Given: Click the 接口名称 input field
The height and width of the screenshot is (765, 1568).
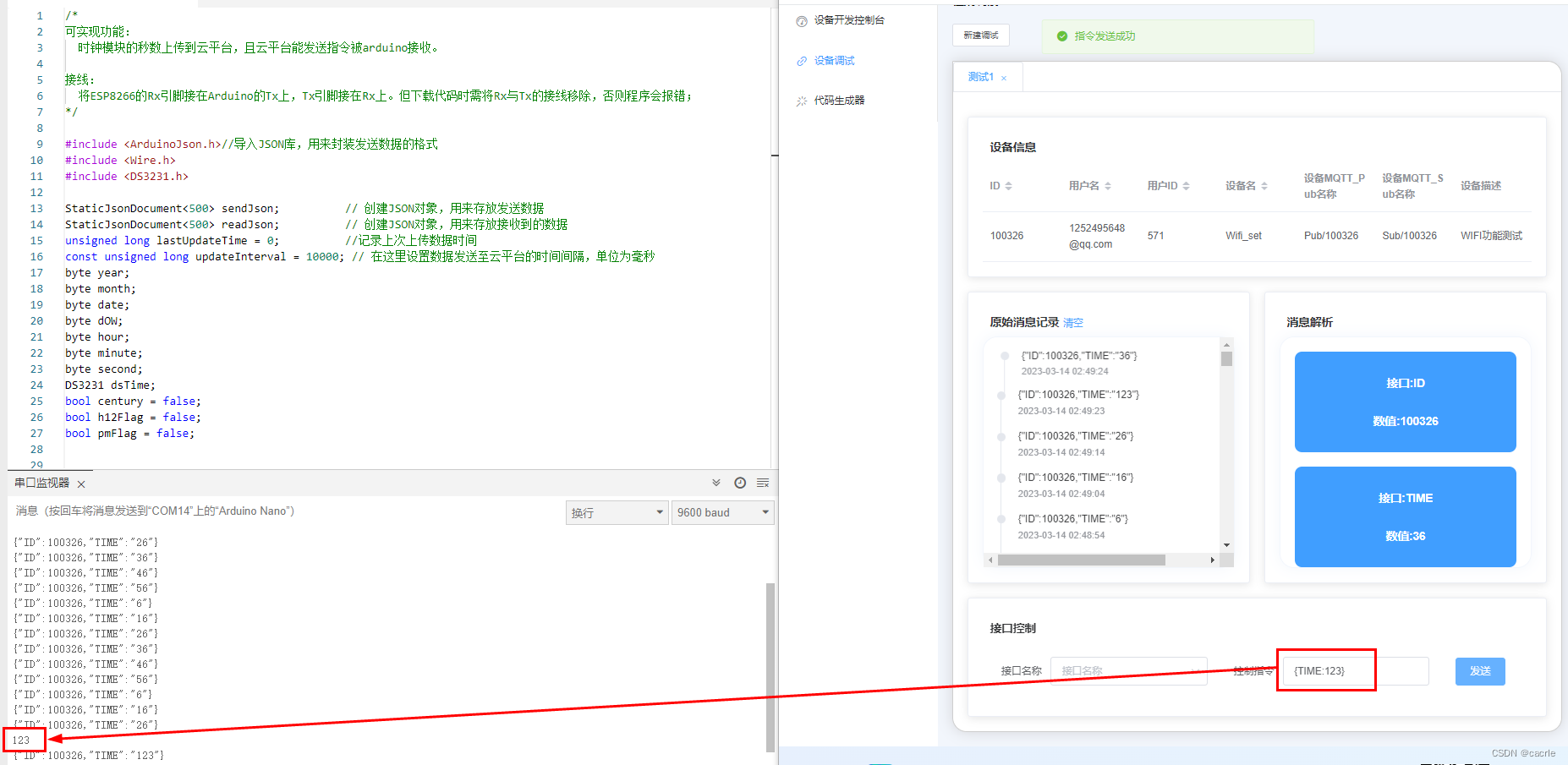Looking at the screenshot, I should (1128, 671).
